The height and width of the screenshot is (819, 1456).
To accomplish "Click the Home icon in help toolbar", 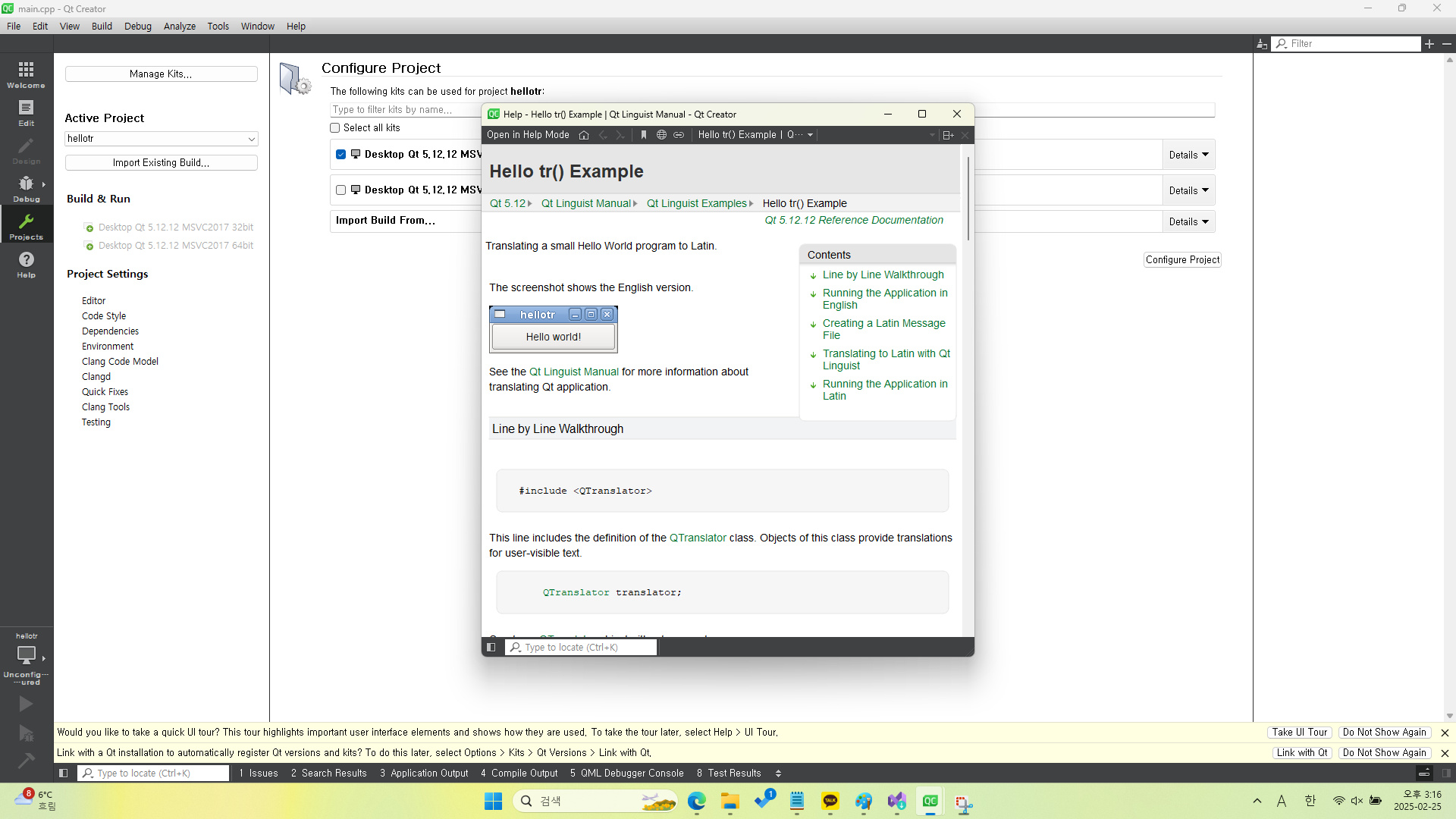I will pos(584,135).
